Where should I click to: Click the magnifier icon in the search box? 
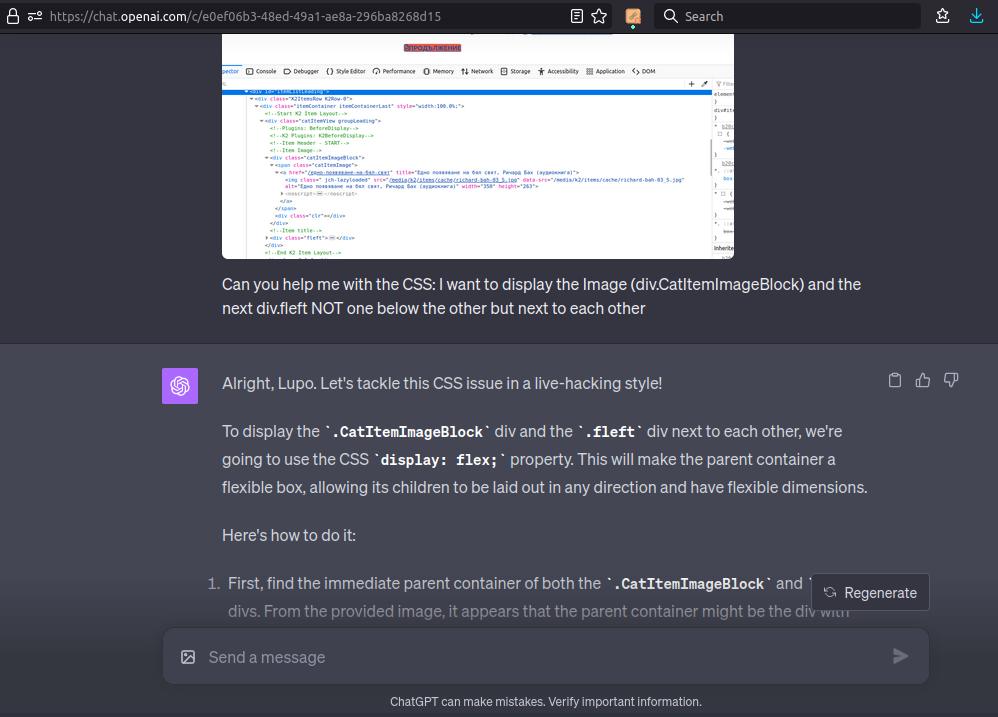click(x=672, y=16)
